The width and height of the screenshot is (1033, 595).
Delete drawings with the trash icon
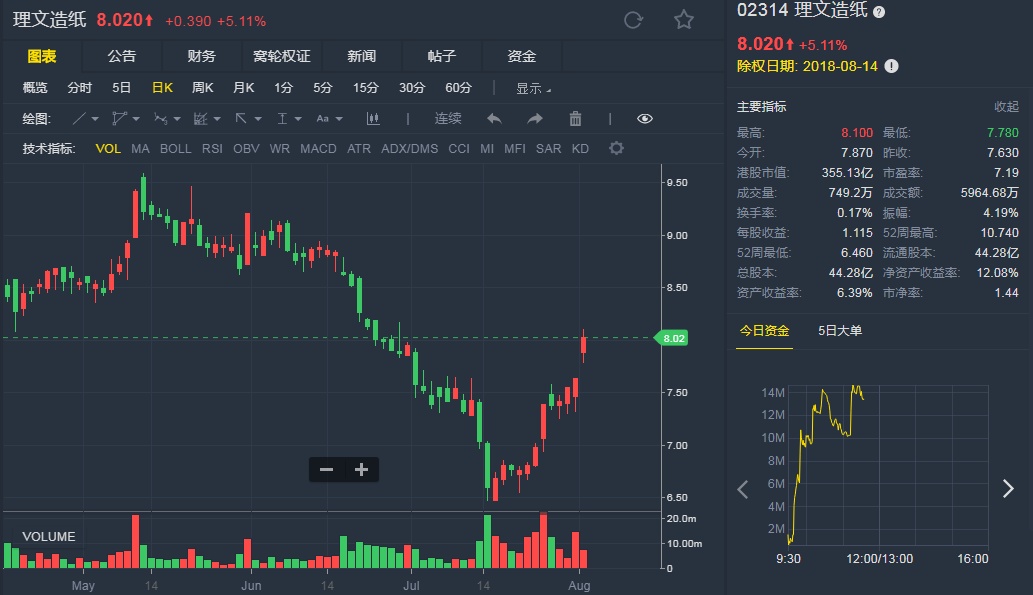pyautogui.click(x=575, y=118)
